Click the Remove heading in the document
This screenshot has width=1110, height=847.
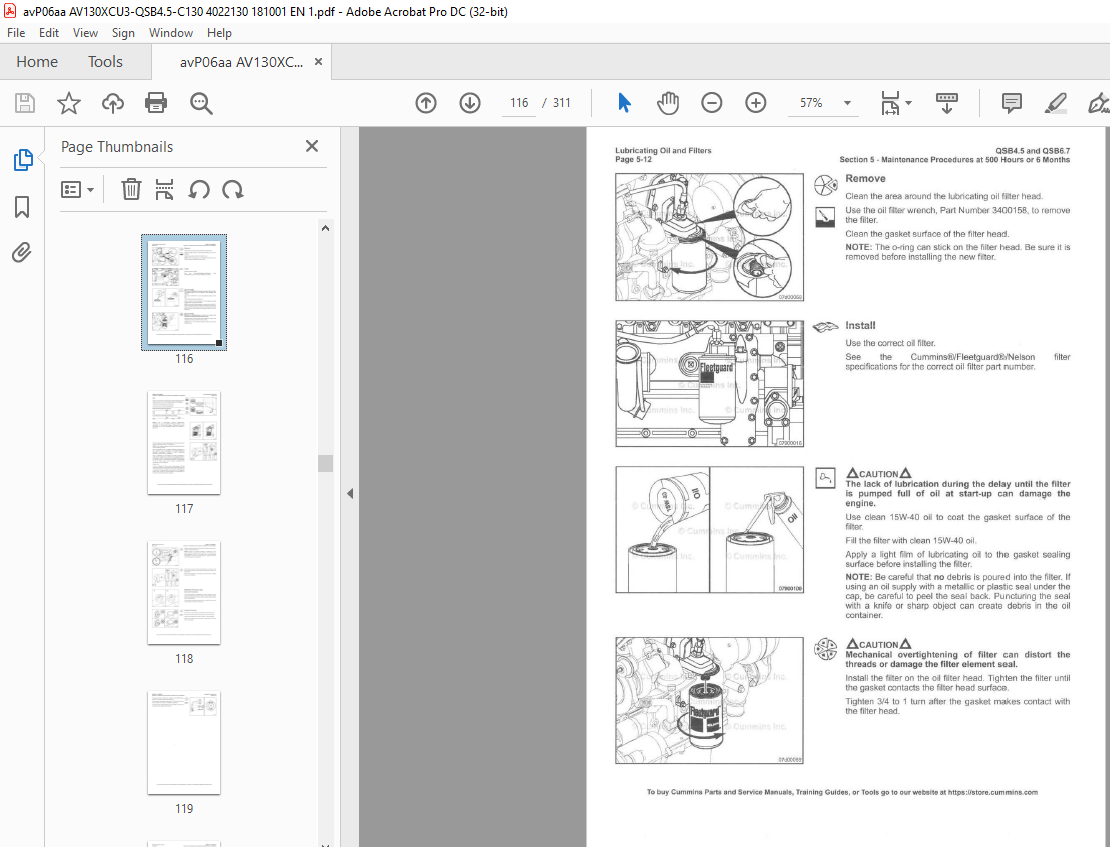pos(865,178)
